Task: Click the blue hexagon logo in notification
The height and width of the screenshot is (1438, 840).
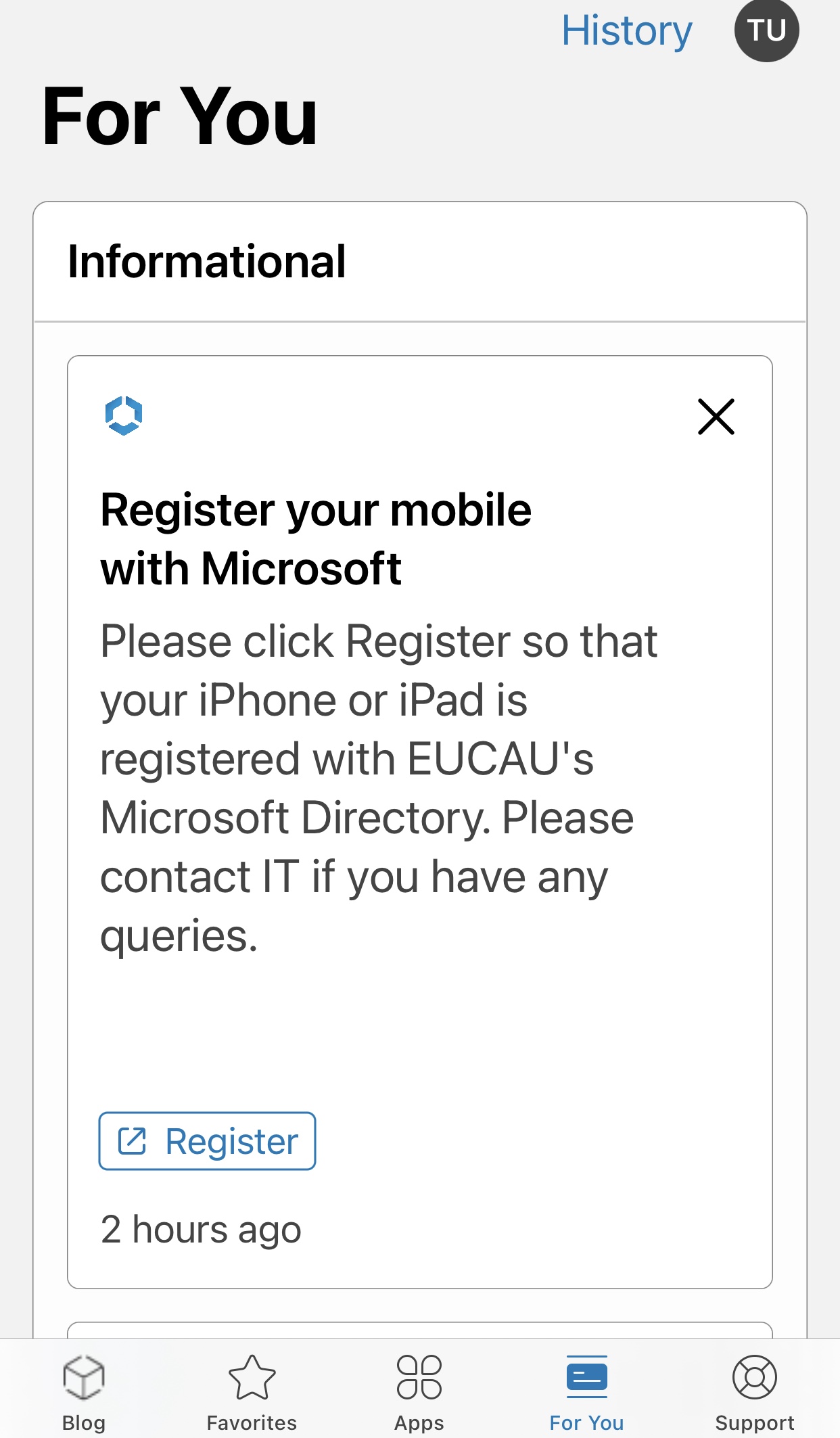Action: pyautogui.click(x=124, y=415)
